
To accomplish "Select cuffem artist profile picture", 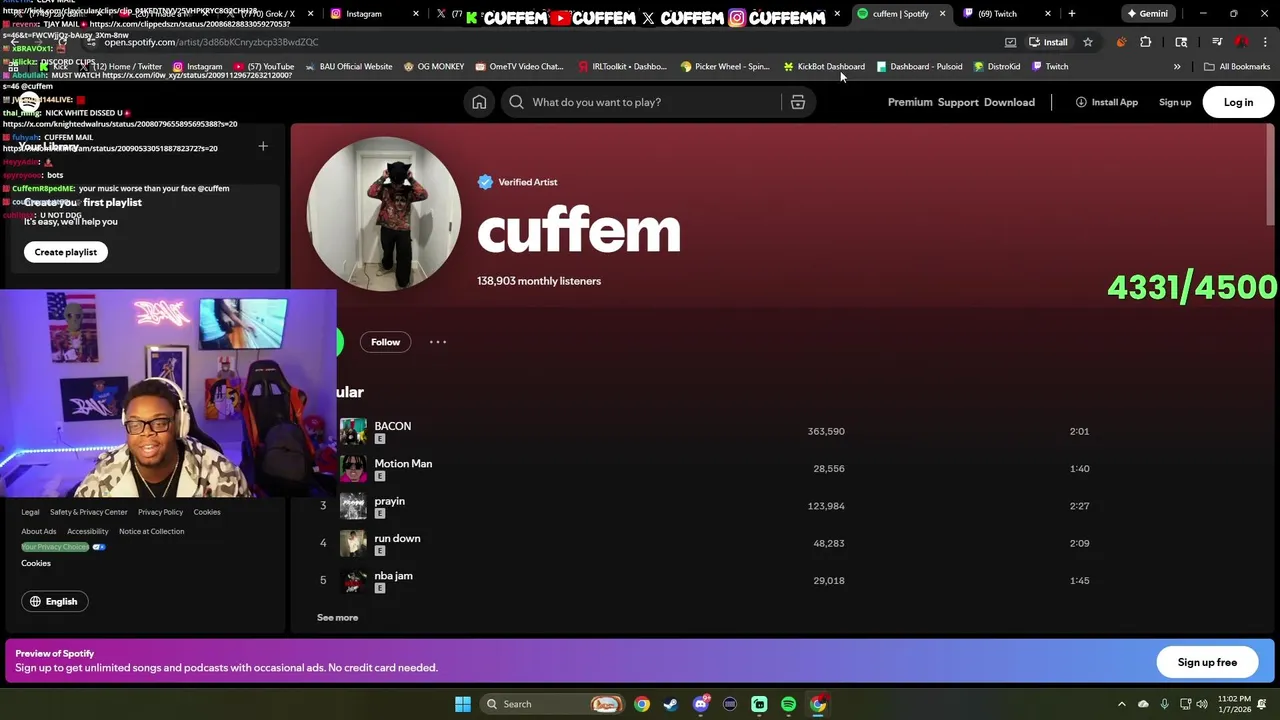I will click(384, 214).
